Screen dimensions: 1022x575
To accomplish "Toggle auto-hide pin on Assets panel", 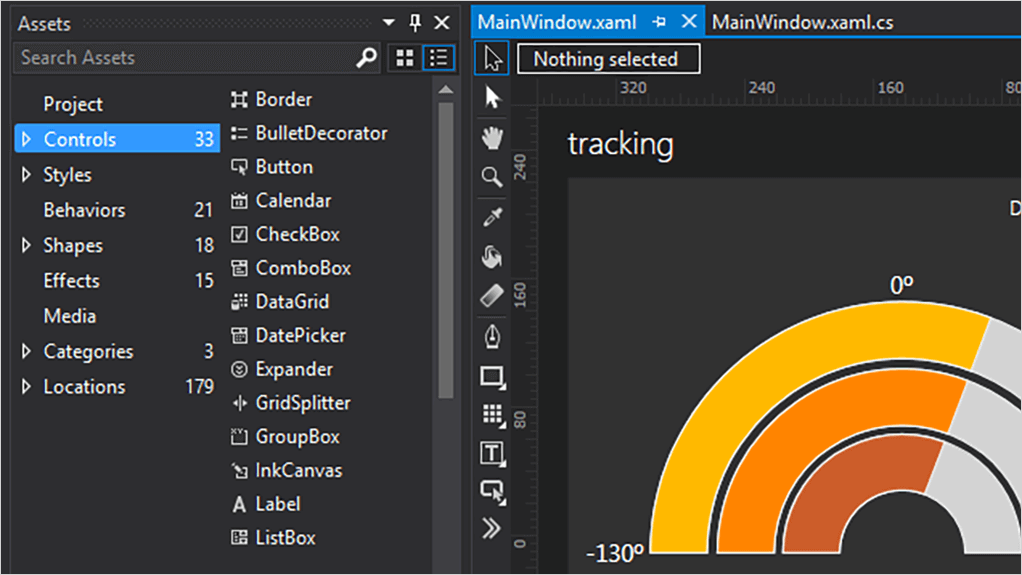I will click(416, 22).
